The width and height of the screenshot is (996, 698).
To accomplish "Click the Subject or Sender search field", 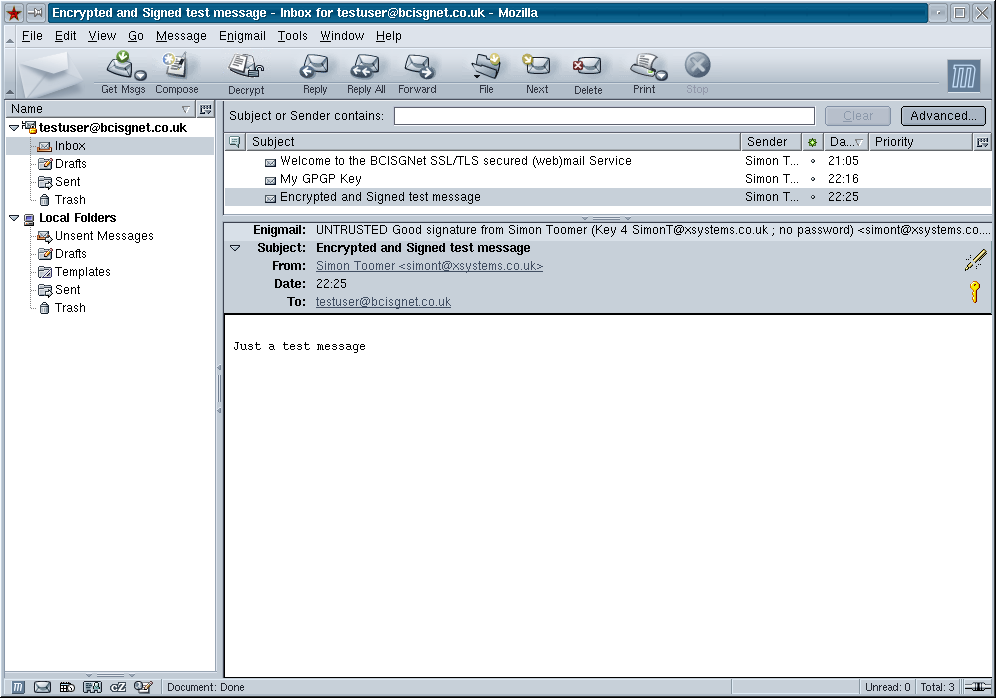I will 604,116.
